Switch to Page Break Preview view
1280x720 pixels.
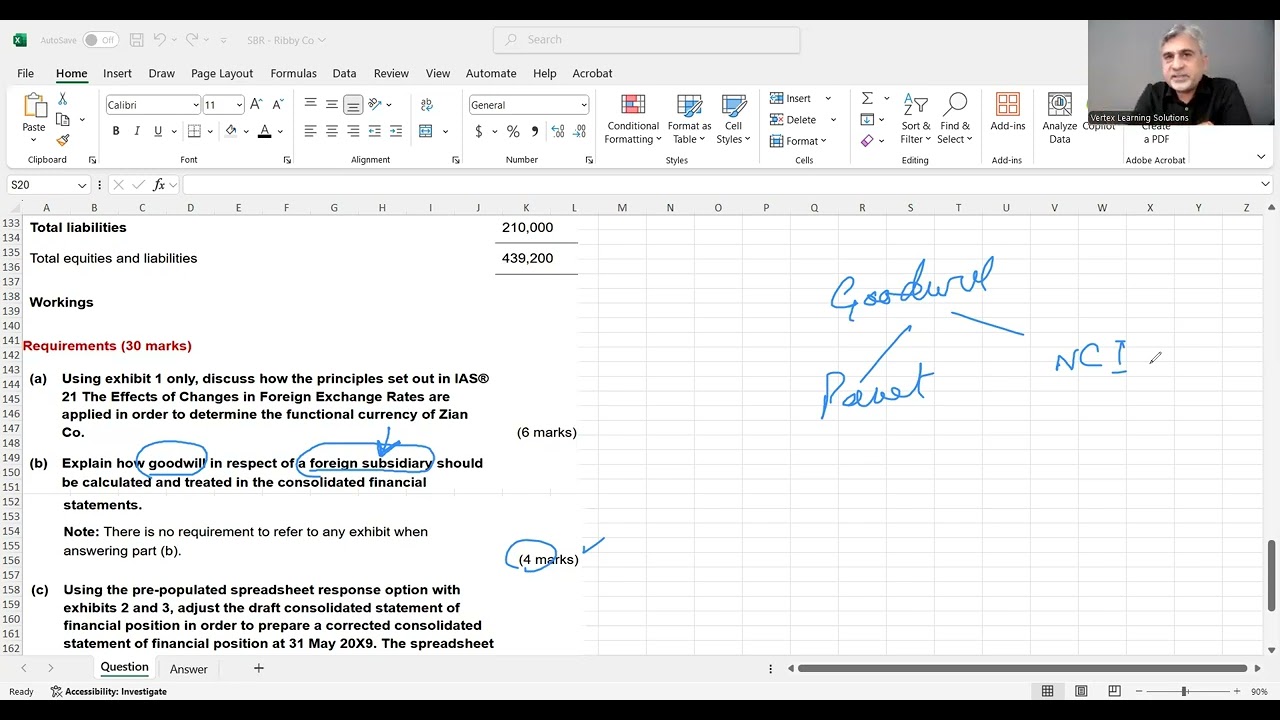coord(1114,691)
